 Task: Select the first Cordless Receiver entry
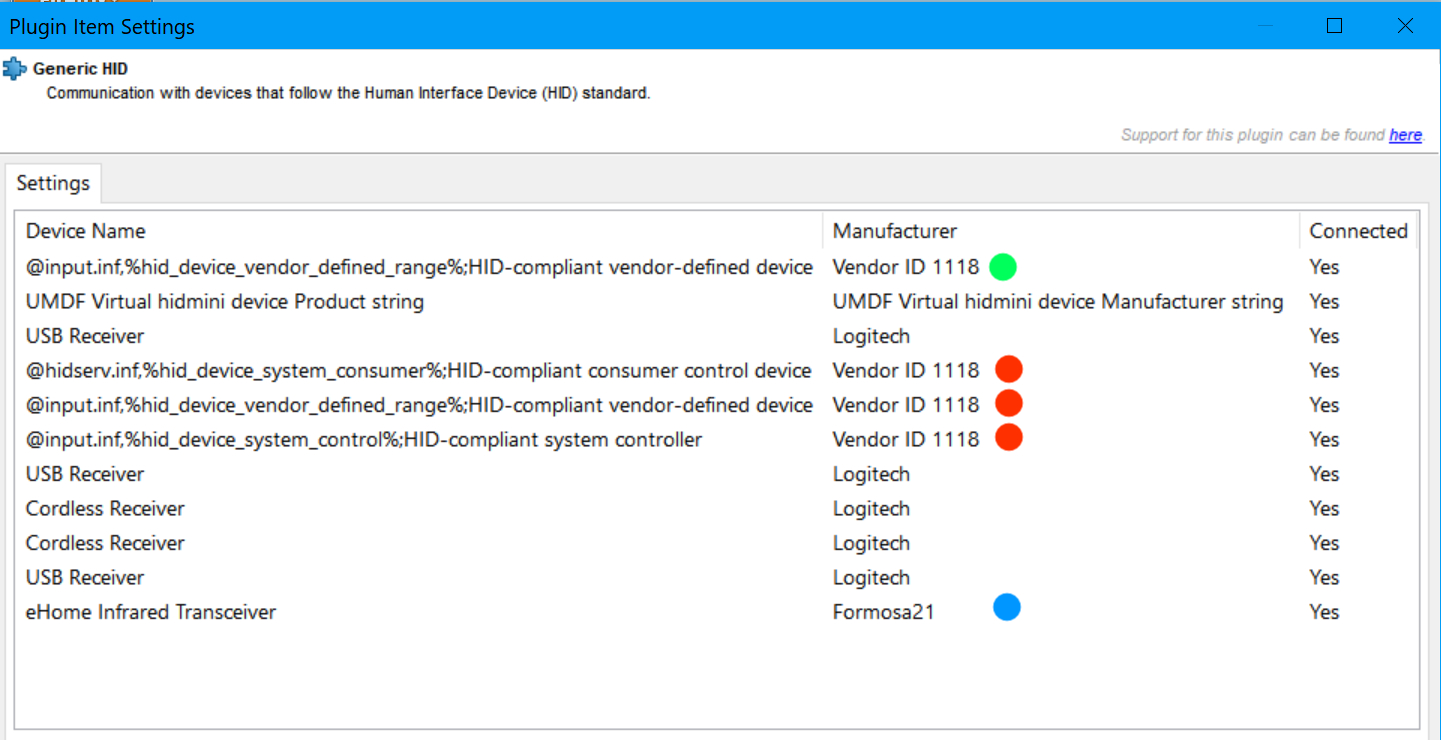coord(717,508)
